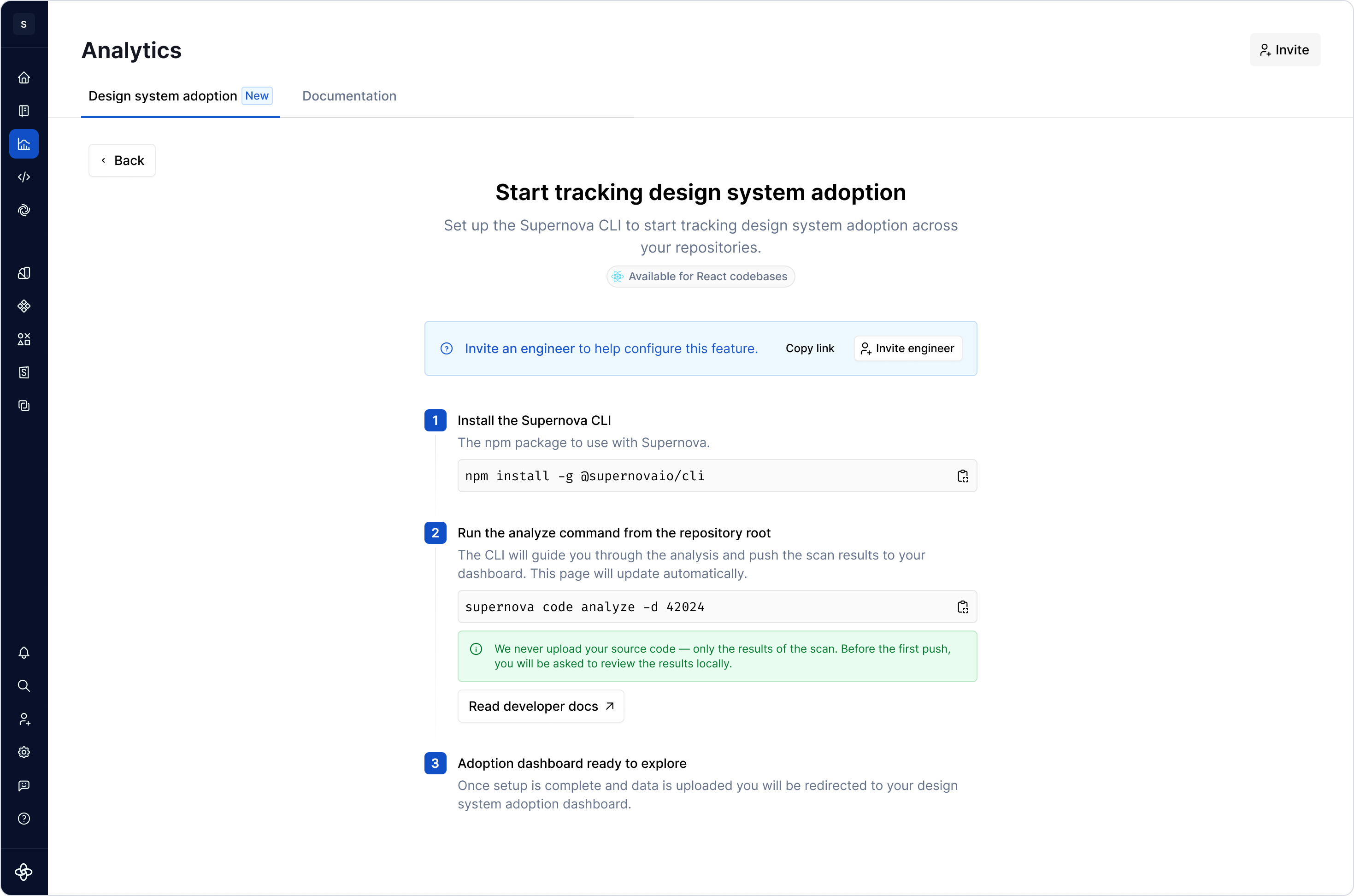
Task: Click the "Available for React codebases" badge
Action: coord(701,277)
